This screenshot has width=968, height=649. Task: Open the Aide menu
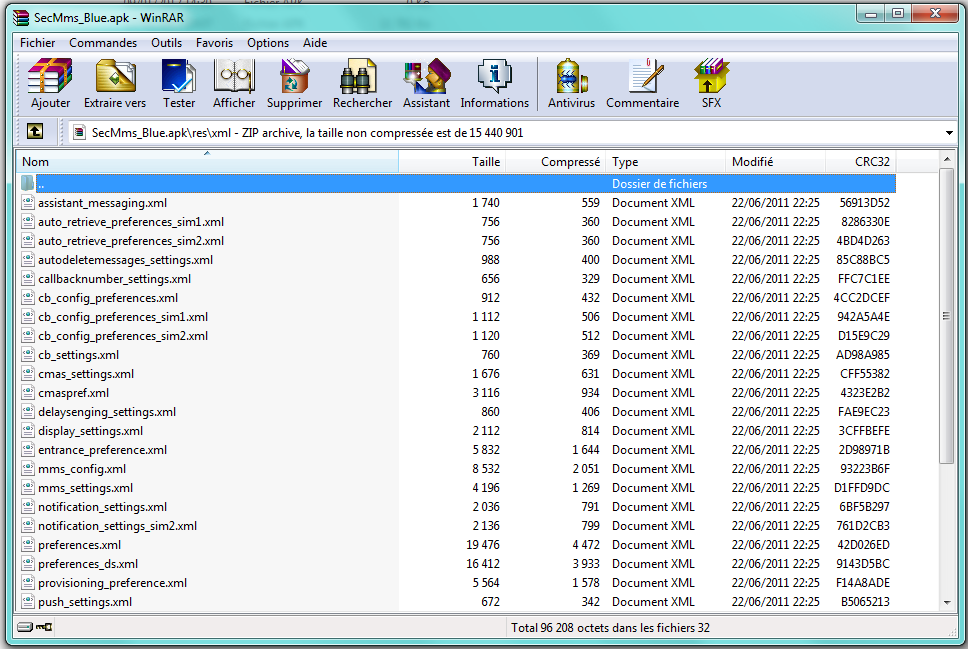tap(315, 43)
